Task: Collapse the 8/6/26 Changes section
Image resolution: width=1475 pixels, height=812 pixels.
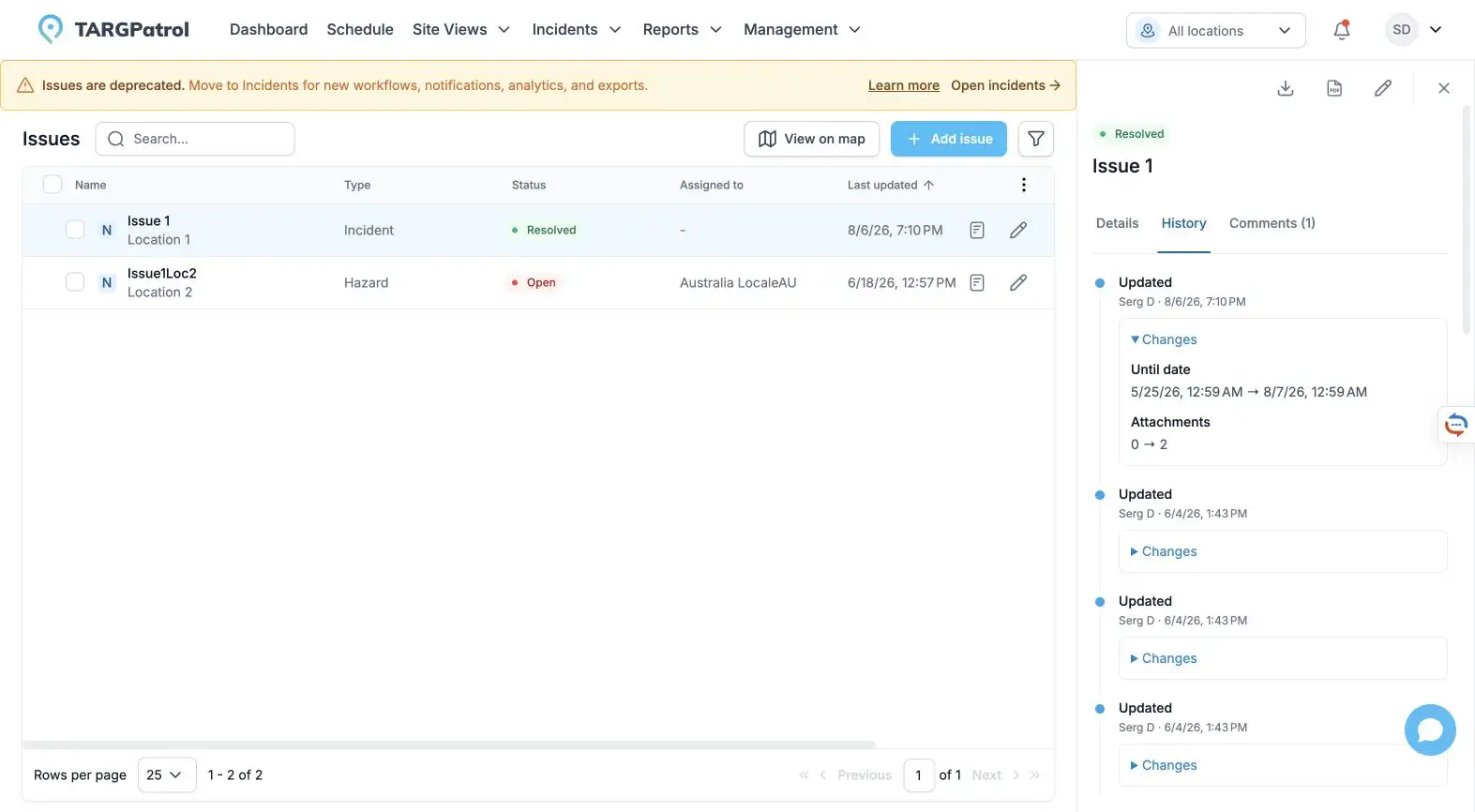Action: 1164,339
